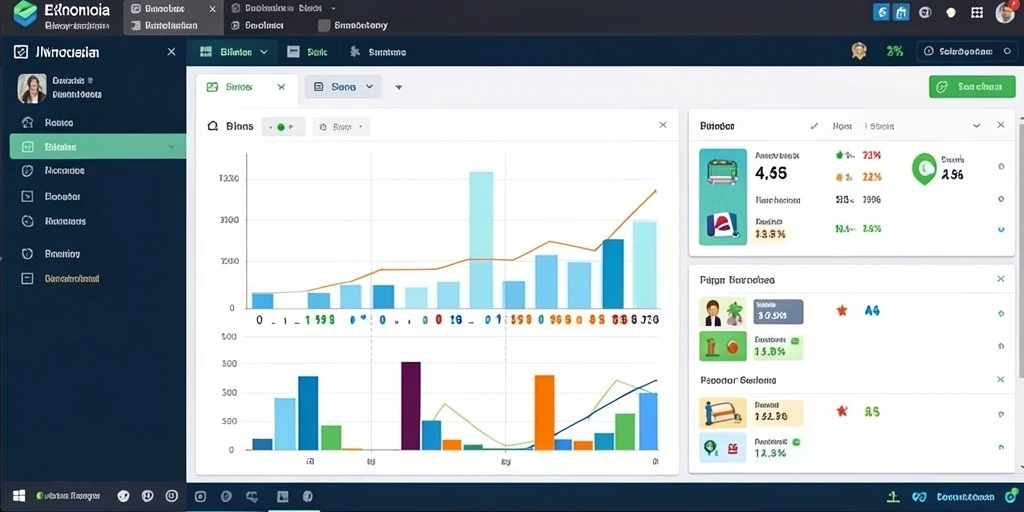Click the person-and-plant thumbnail icon
This screenshot has height=512, width=1024.
click(x=722, y=312)
